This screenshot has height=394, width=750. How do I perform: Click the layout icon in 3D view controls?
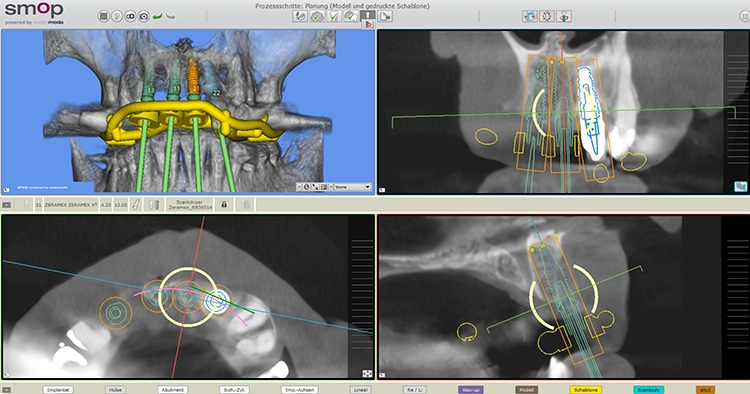324,187
